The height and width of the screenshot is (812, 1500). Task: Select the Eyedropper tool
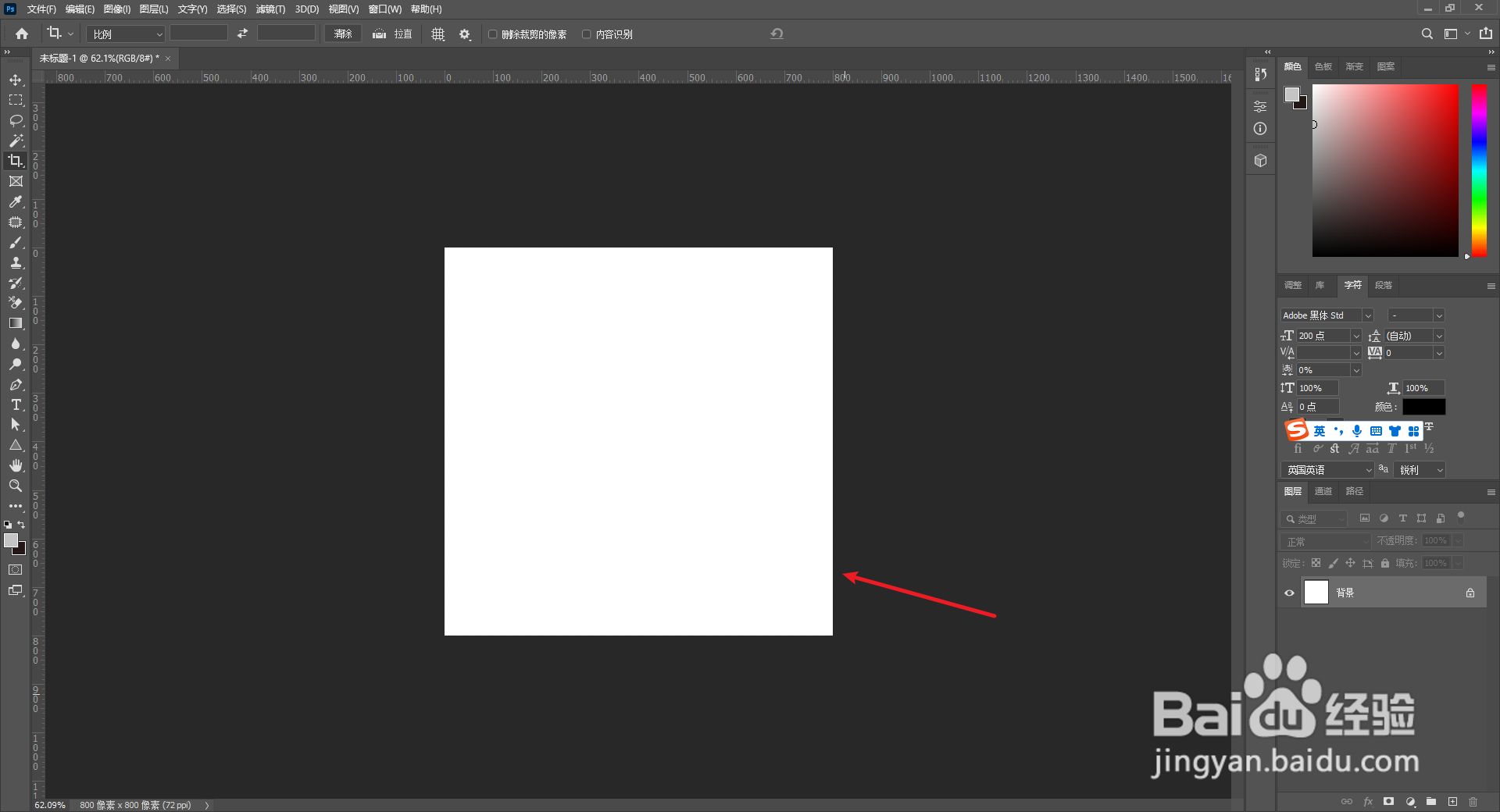[x=16, y=201]
